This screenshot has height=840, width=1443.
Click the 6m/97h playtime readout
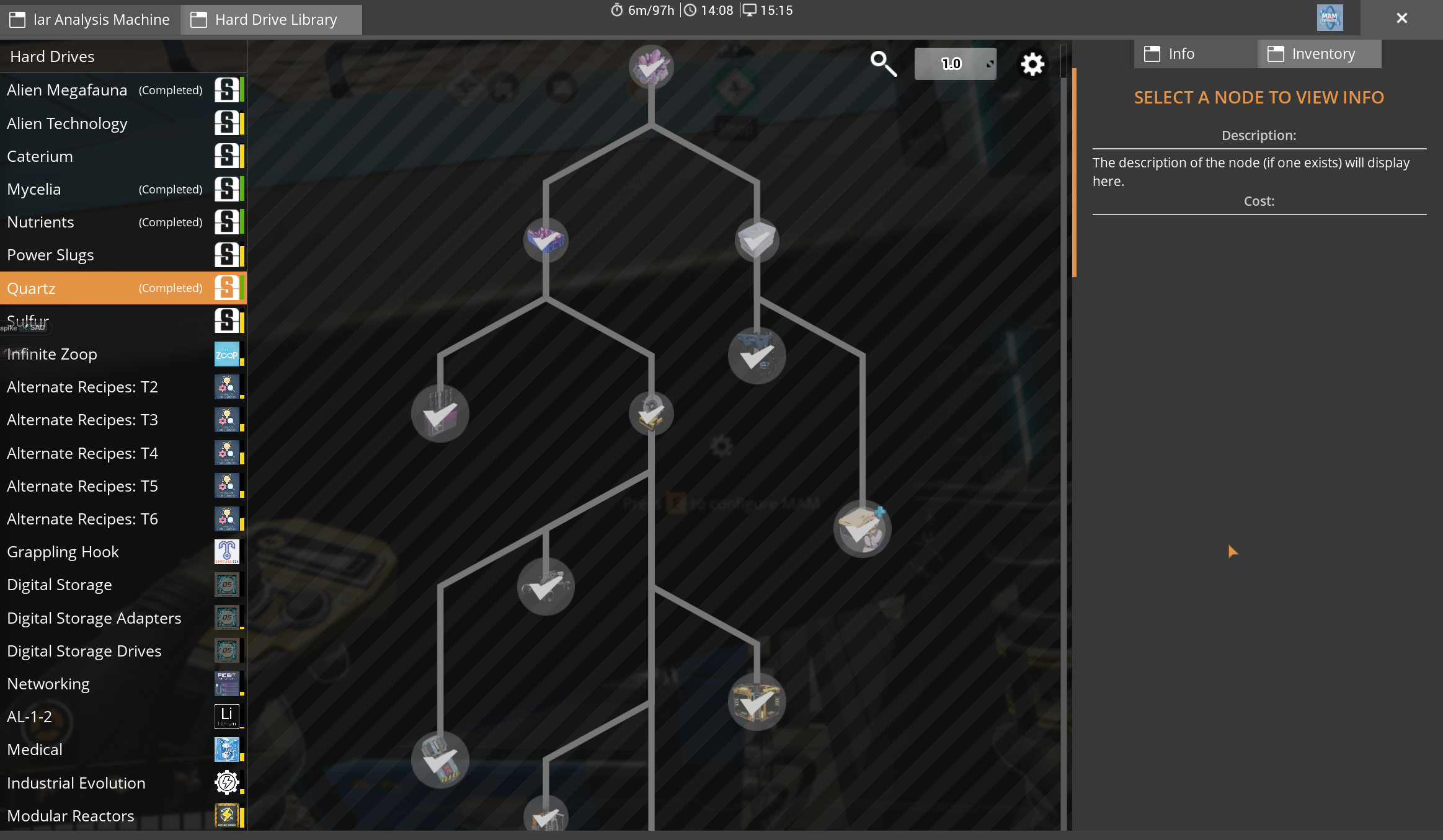point(642,11)
